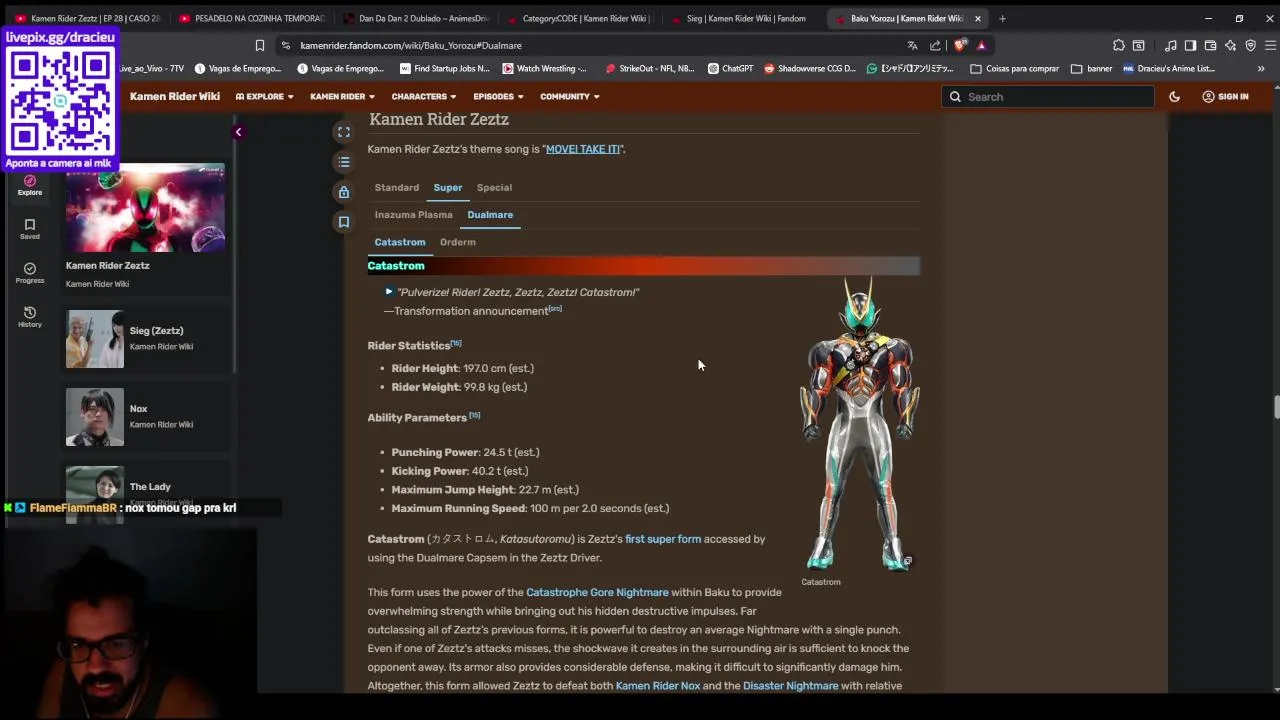
Task: Click the bookmark icon in address bar
Action: click(260, 45)
